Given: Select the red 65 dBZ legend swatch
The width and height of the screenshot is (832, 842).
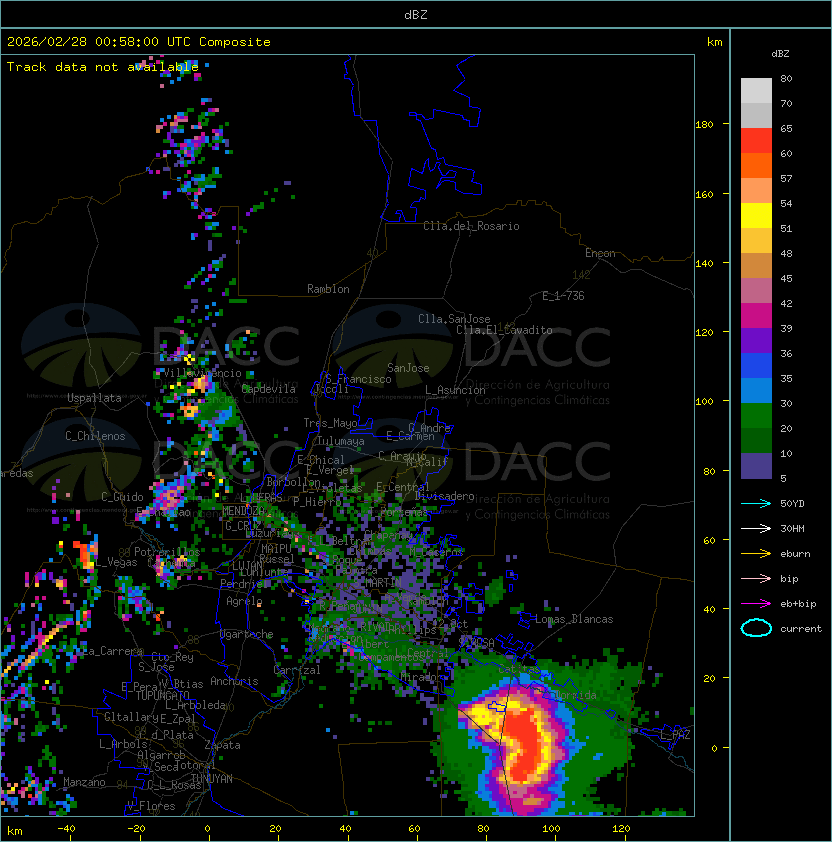Looking at the screenshot, I should tap(756, 141).
